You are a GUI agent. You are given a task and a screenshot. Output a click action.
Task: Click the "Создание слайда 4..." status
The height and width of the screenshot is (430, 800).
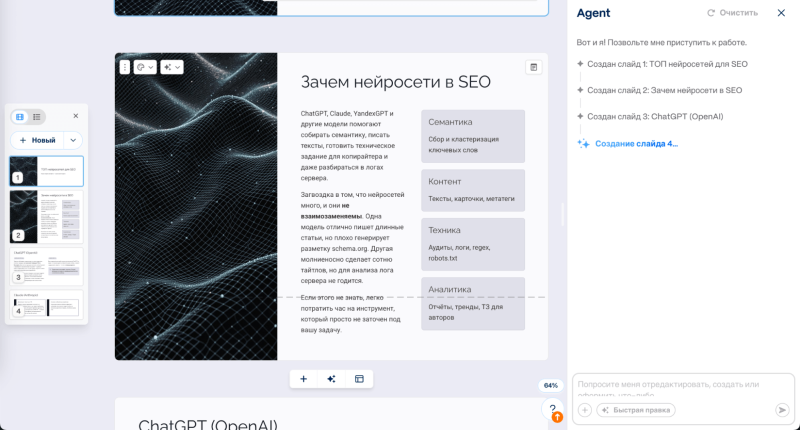tap(636, 144)
